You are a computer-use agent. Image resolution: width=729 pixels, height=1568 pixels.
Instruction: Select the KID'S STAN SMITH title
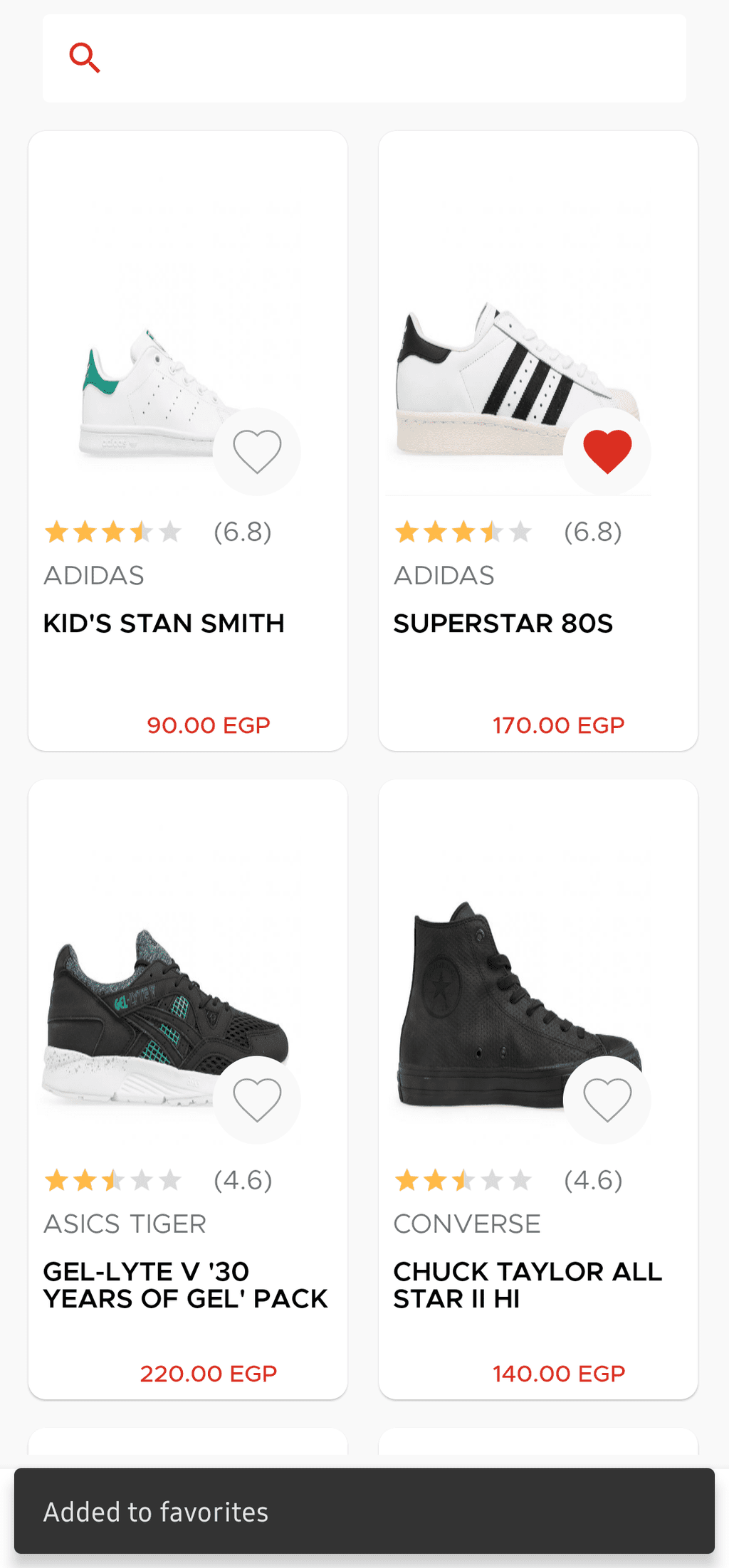[164, 623]
